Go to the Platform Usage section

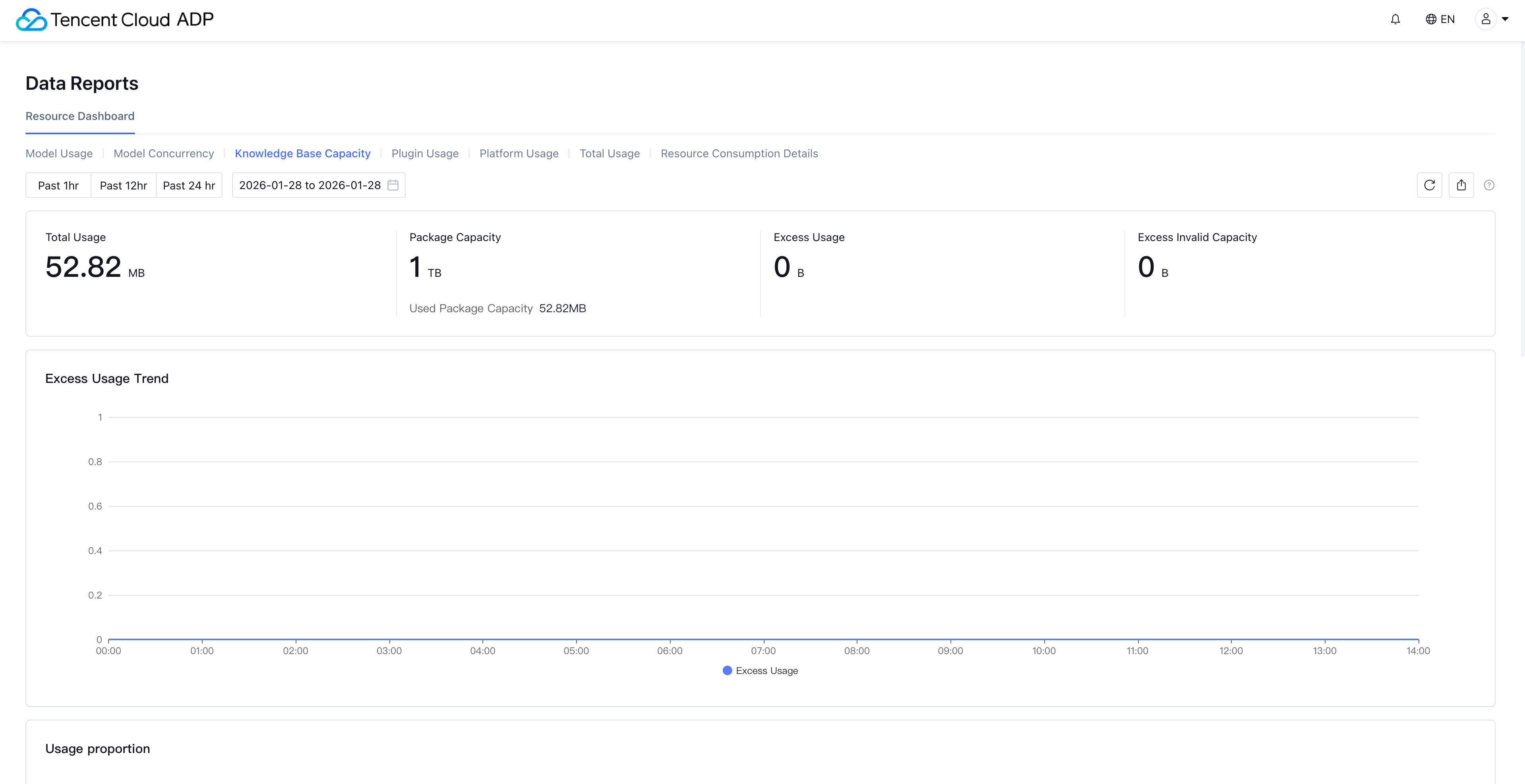519,153
